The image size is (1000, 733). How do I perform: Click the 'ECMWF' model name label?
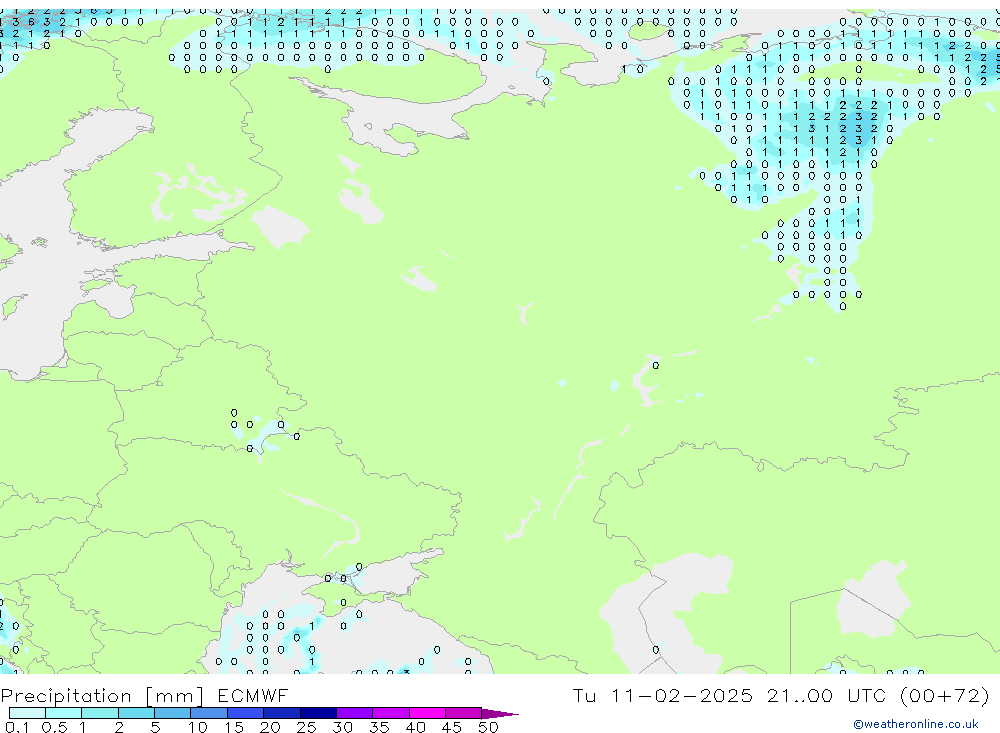253,695
